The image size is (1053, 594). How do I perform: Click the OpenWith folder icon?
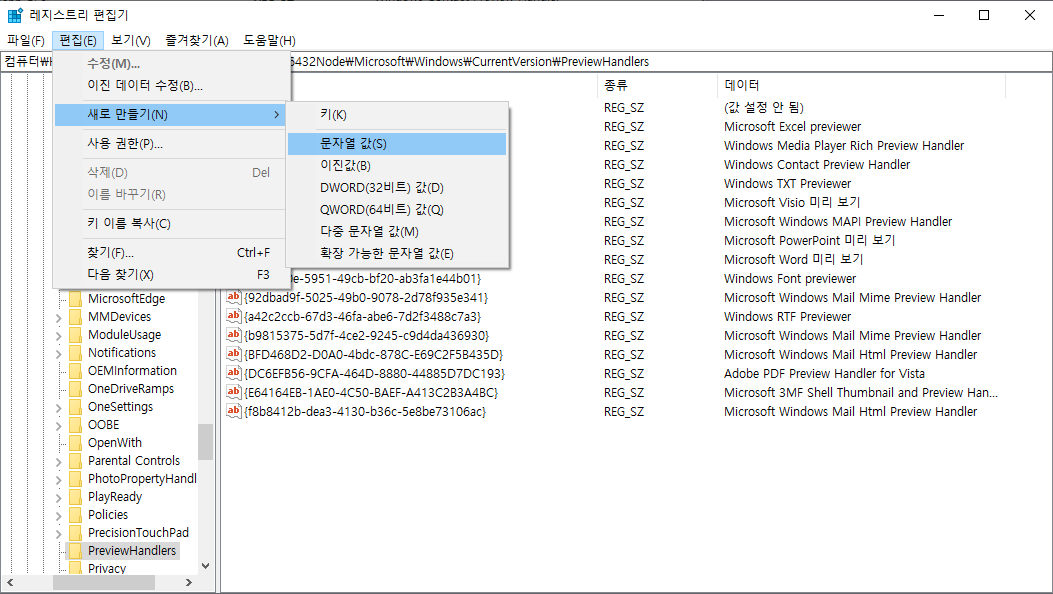coord(75,443)
